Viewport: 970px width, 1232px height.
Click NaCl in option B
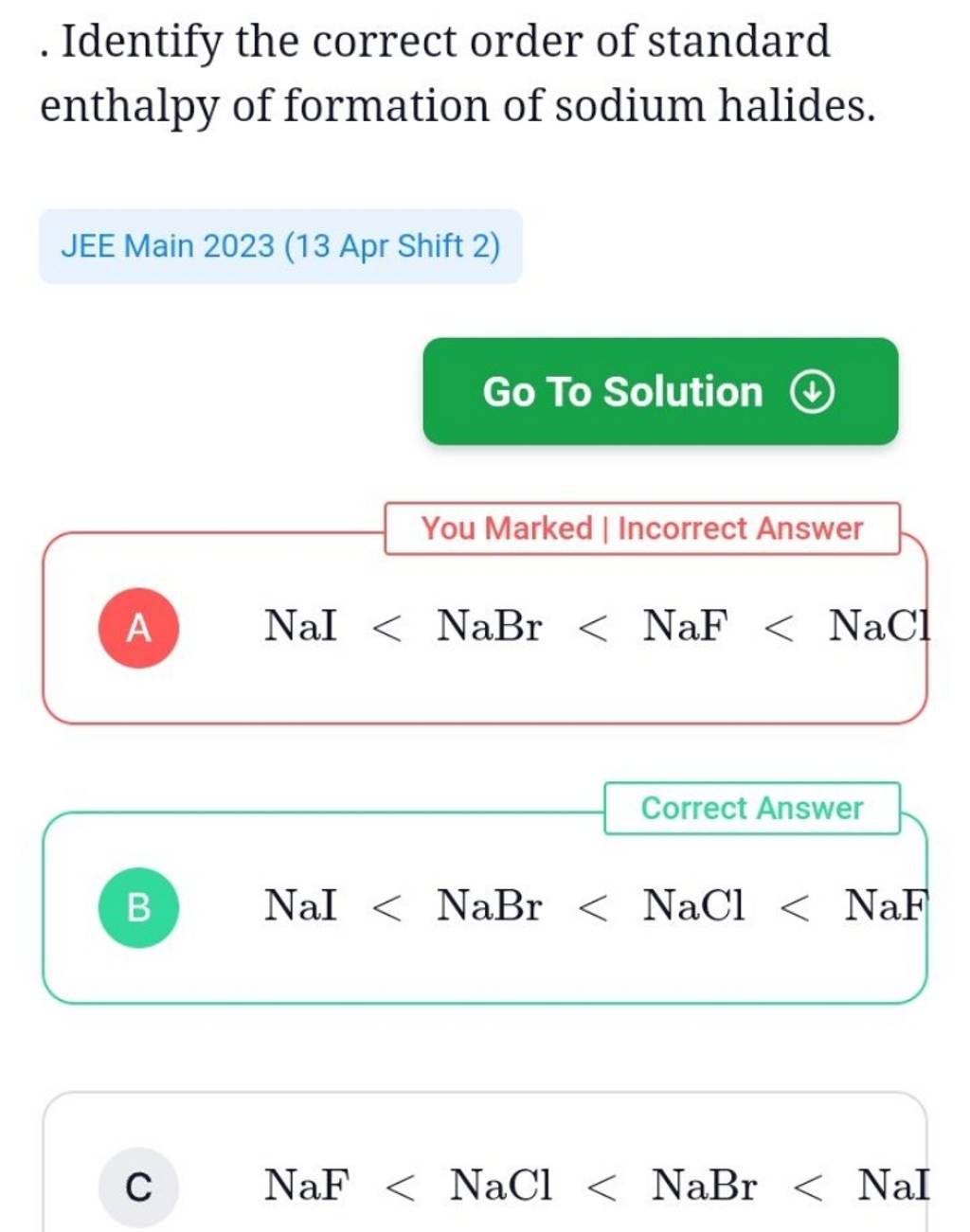pyautogui.click(x=693, y=906)
